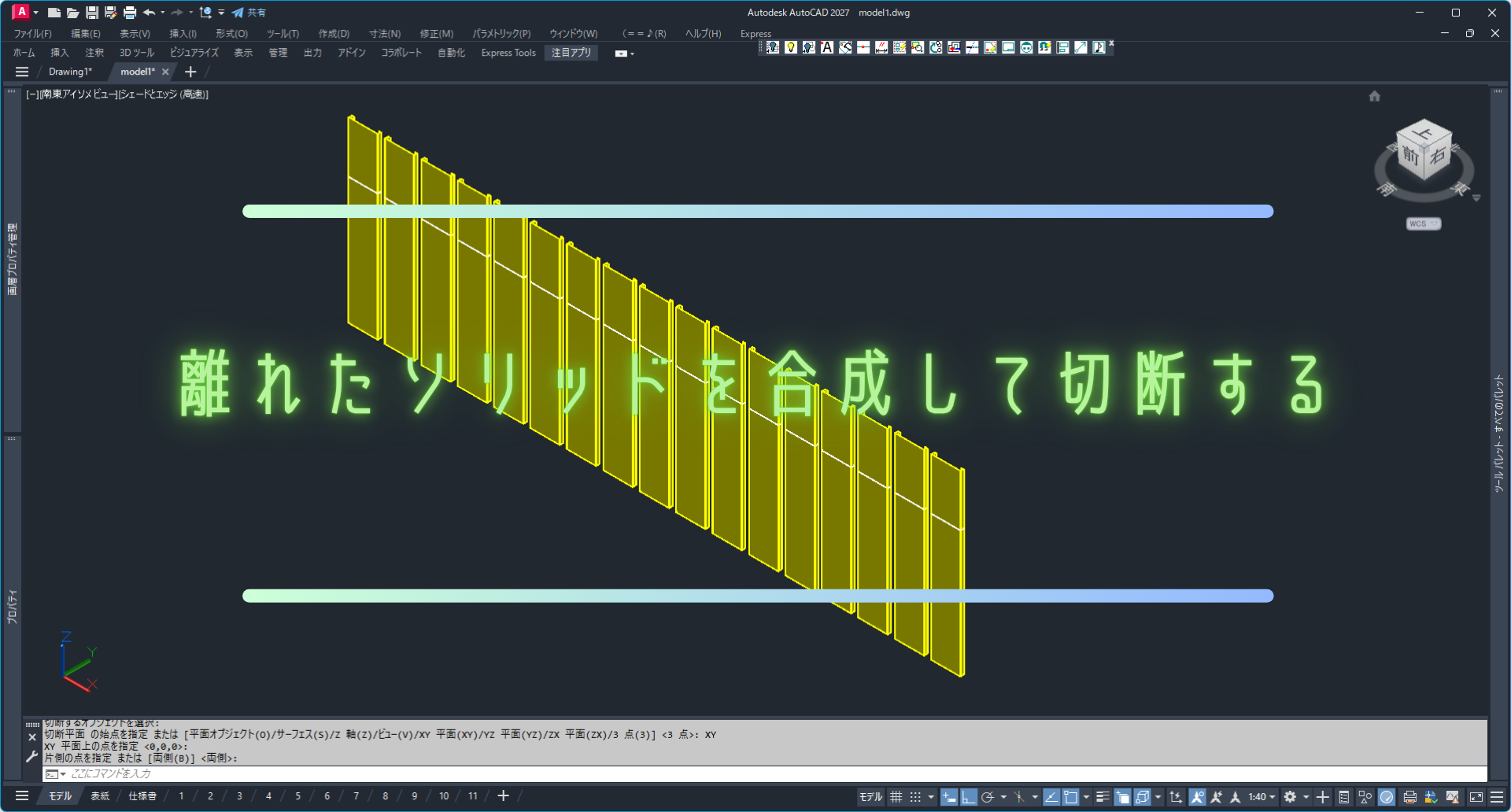Viewport: 1511px width, 812px height.
Task: Click the home view icon near ViewCube
Action: (1374, 96)
